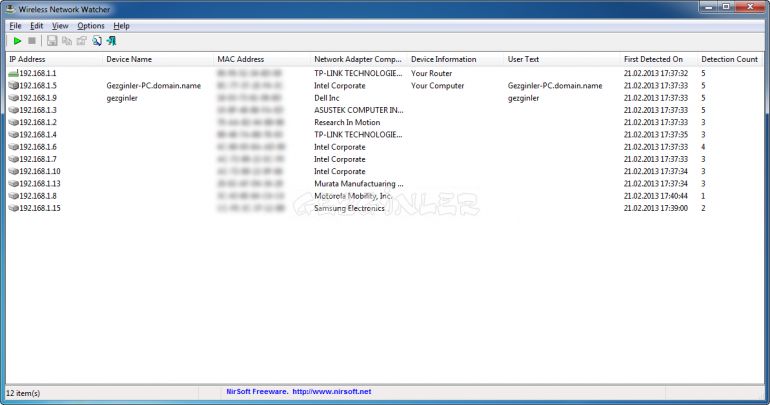
Task: Open the Properties toolbar icon
Action: 82,41
